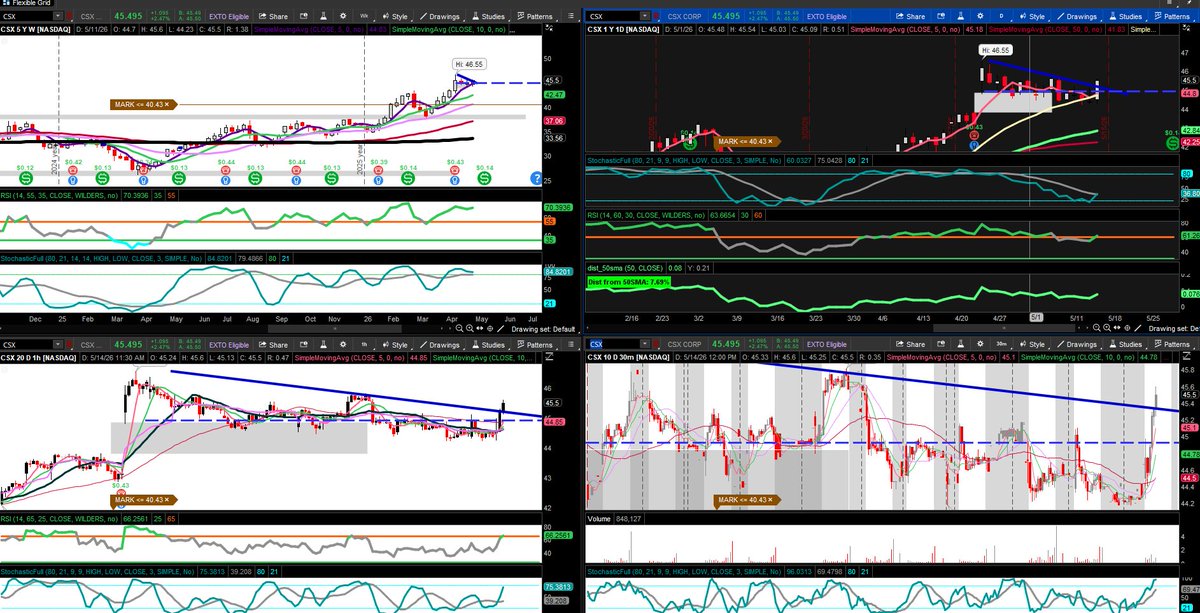Viewport: 1200px width, 613px height.
Task: Open Studies menu in the daily chart
Action: [1128, 17]
